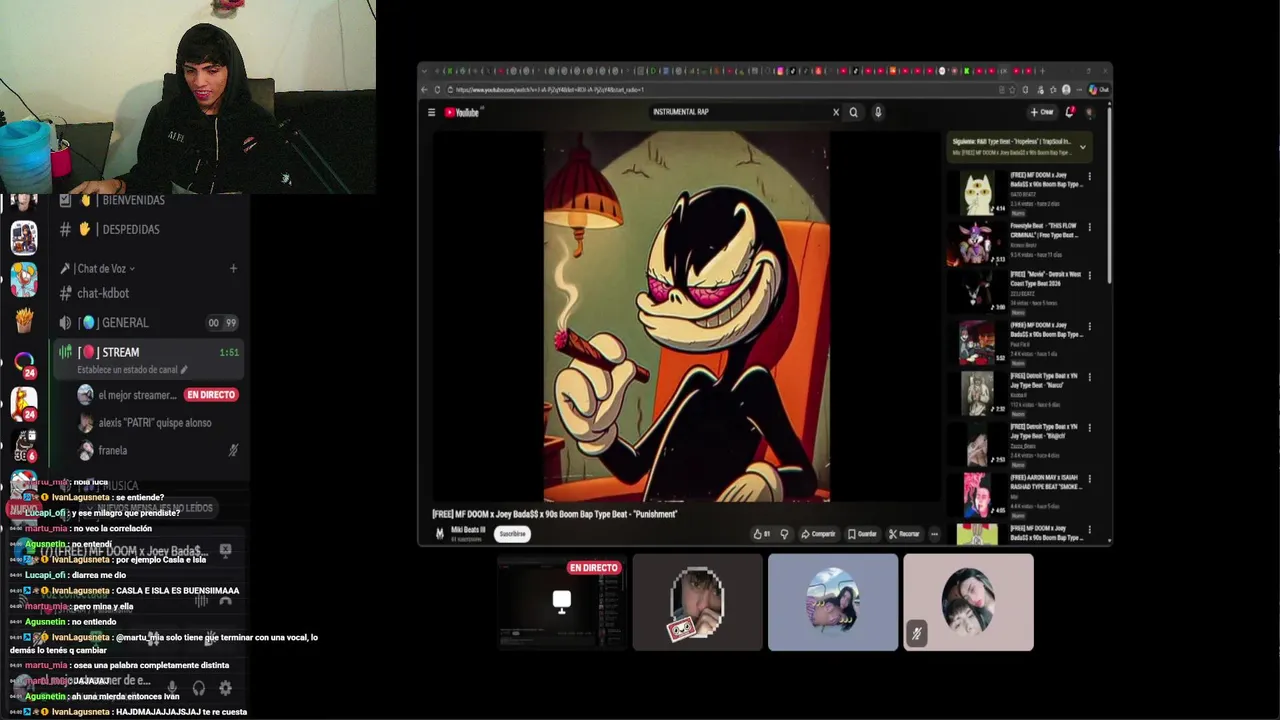The width and height of the screenshot is (1280, 720).
Task: Click the Recortar button
Action: pos(904,534)
